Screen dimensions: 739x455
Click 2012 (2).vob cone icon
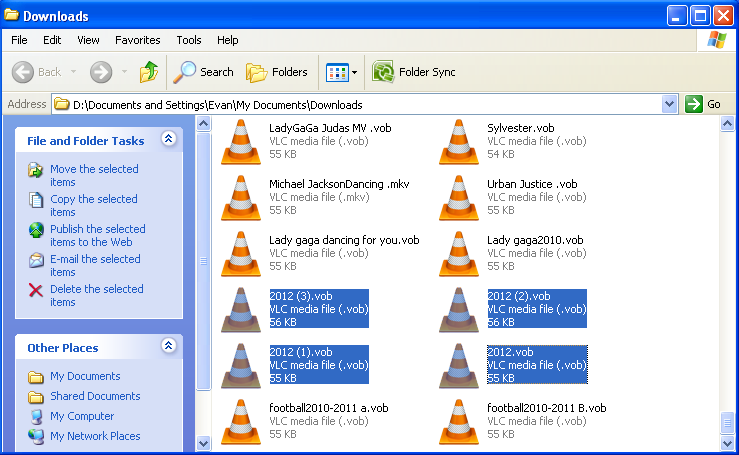(x=459, y=310)
